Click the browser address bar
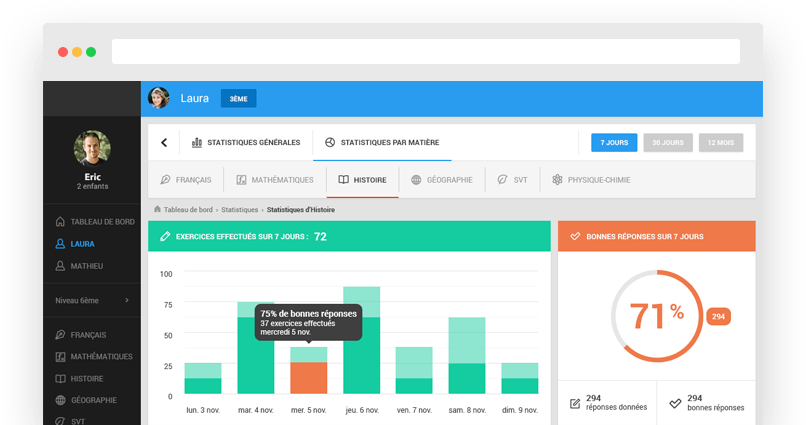 (x=425, y=52)
